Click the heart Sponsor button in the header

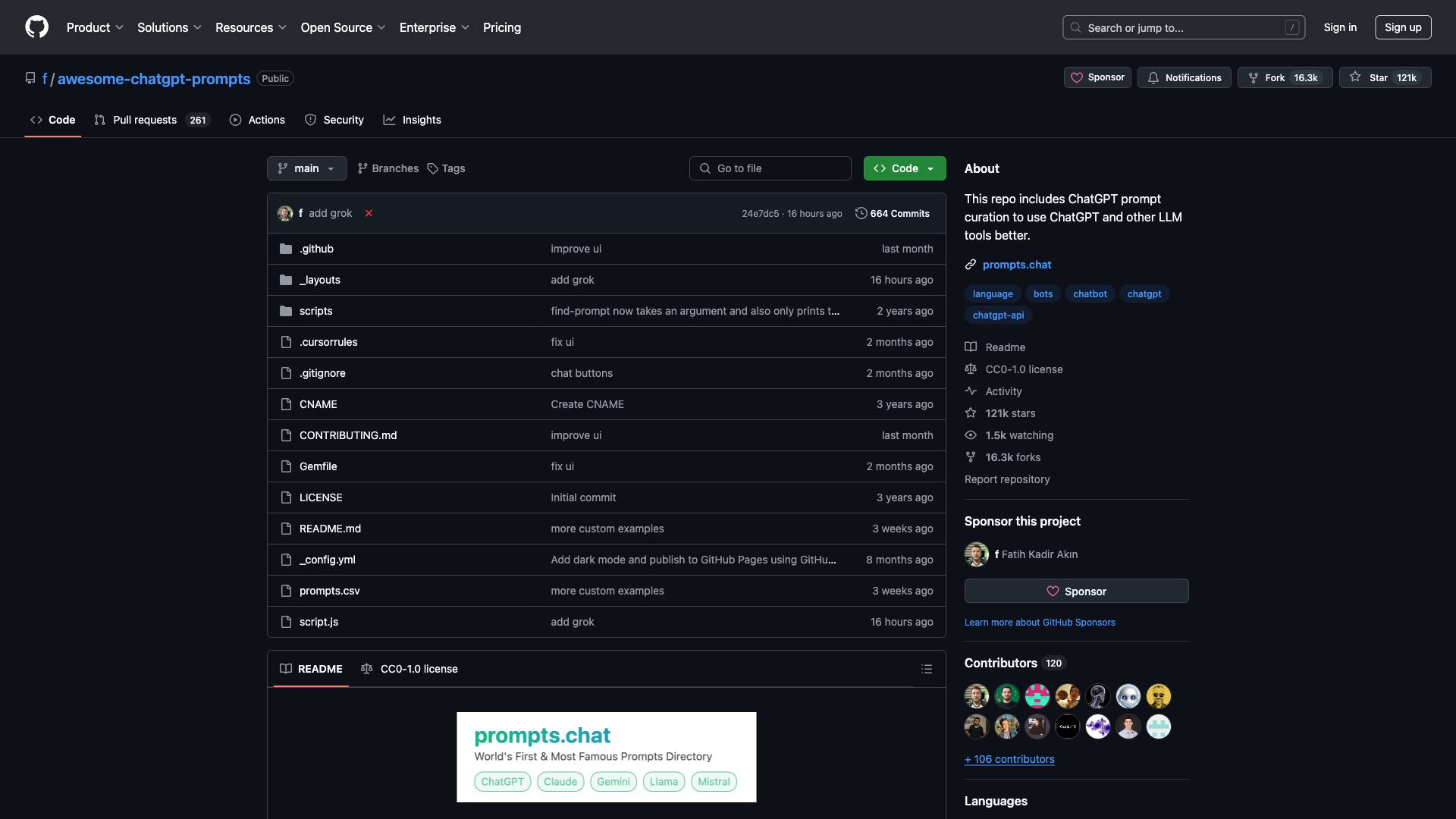click(x=1097, y=77)
